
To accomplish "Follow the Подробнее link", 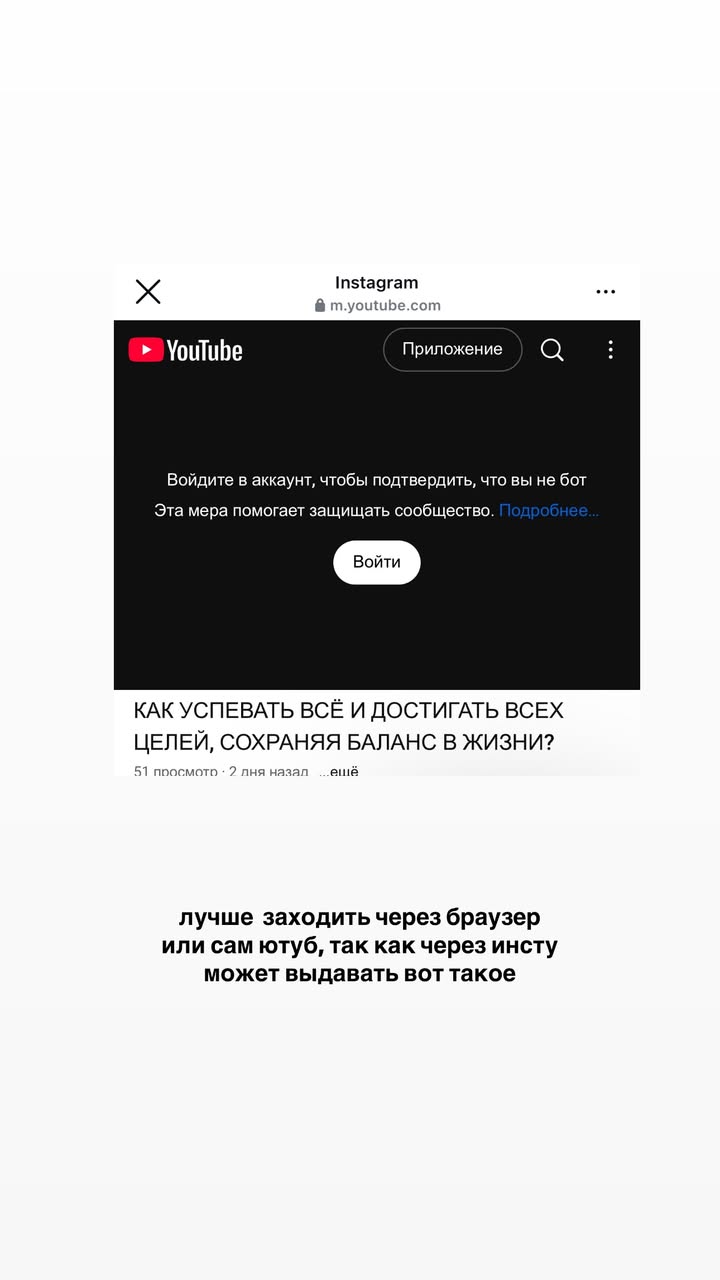I will [x=549, y=511].
